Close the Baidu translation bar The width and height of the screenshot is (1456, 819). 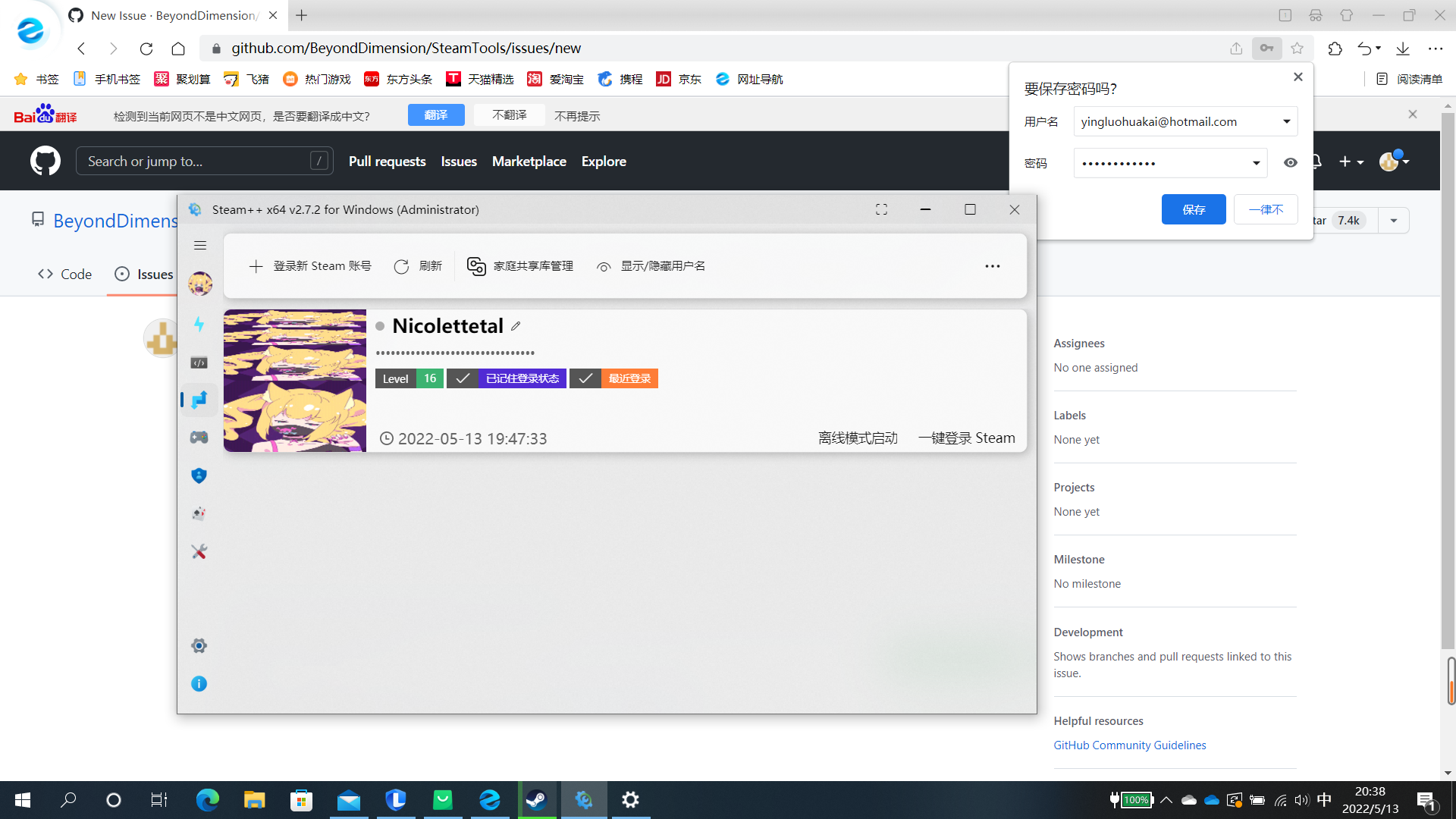1413,115
